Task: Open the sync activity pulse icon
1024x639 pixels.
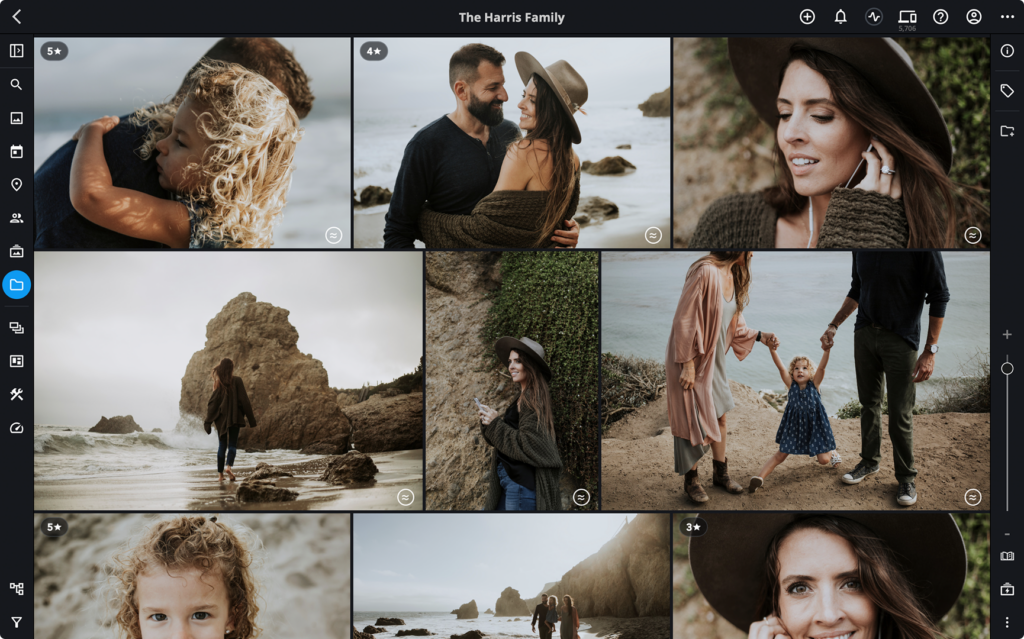Action: coord(874,17)
